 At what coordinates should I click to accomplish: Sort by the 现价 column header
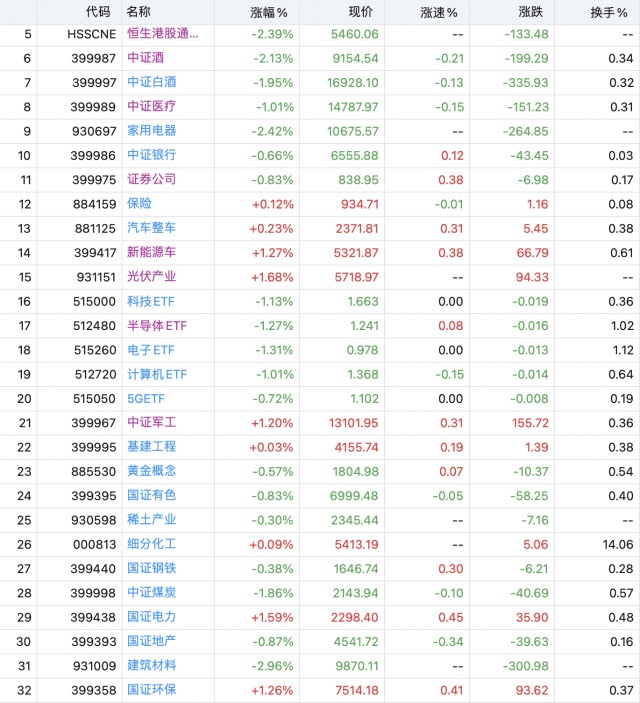pyautogui.click(x=361, y=12)
